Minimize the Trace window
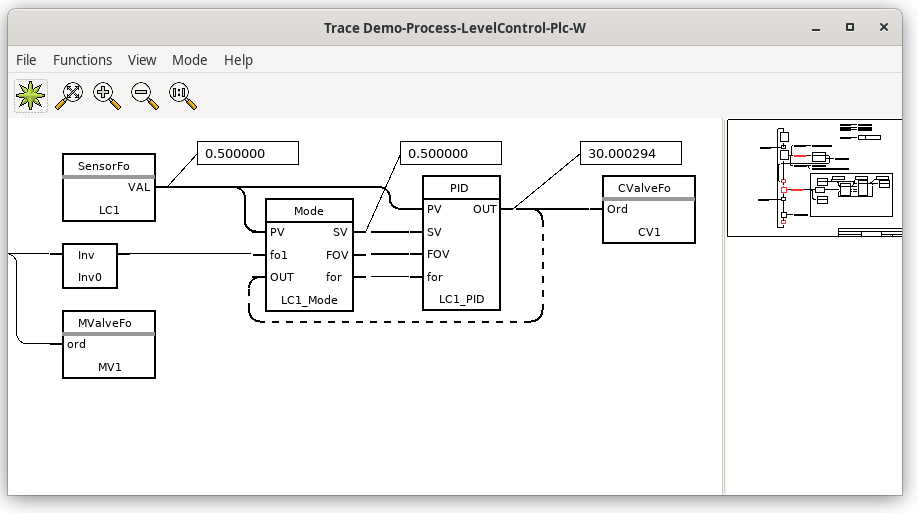This screenshot has height=513, width=918. [x=816, y=28]
